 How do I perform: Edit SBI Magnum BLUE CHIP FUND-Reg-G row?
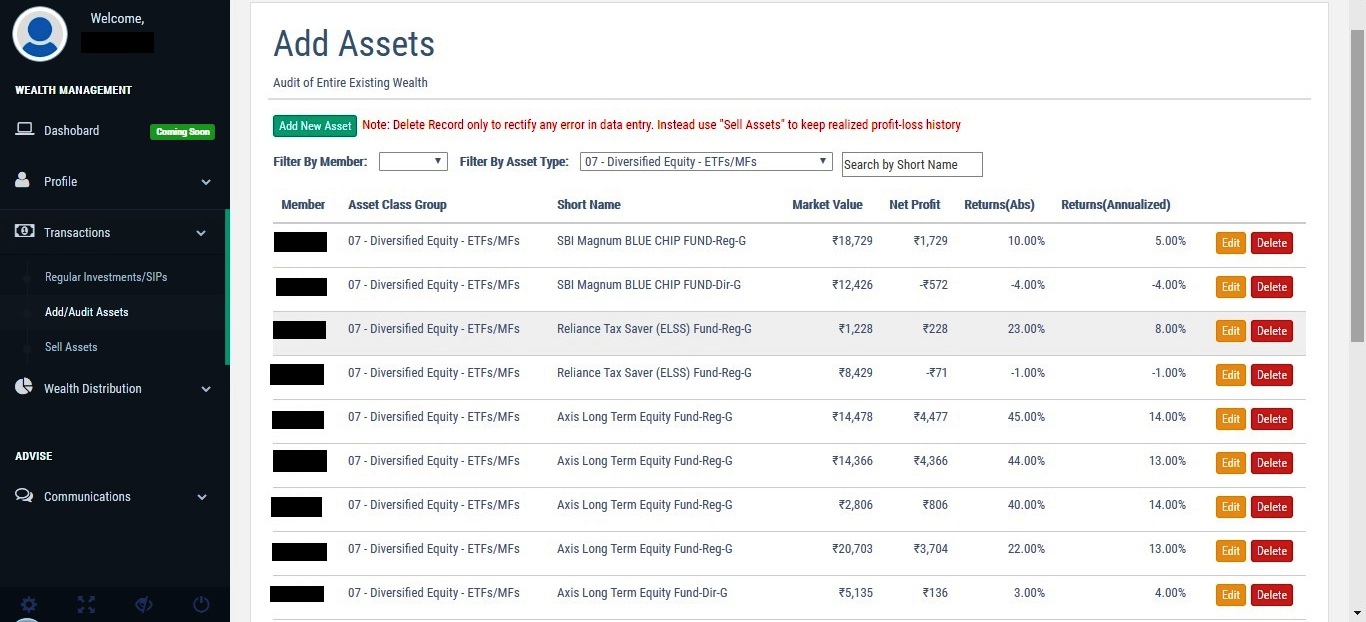(x=1231, y=243)
